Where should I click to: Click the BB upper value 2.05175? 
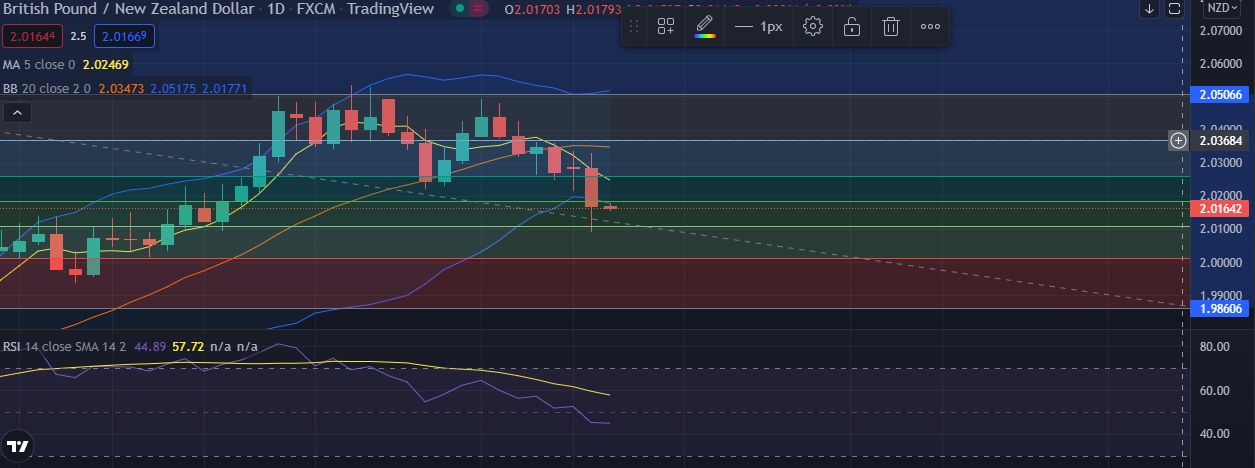pos(174,89)
